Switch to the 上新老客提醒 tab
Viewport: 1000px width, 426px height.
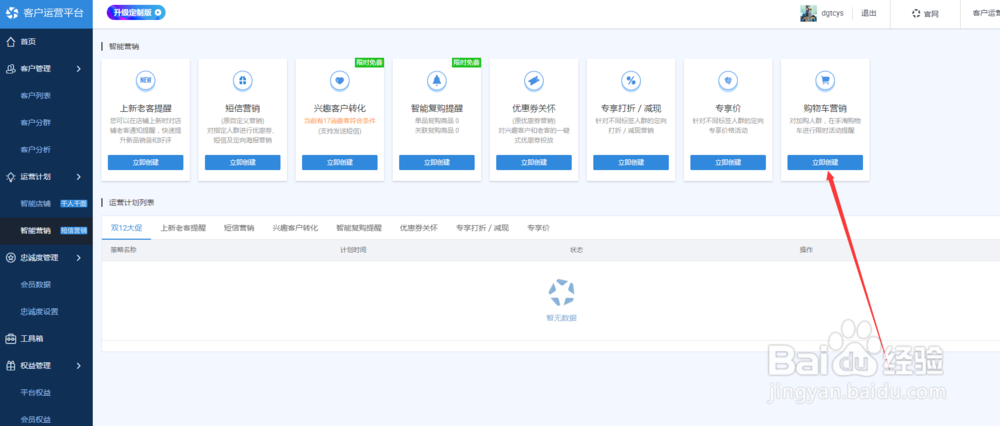click(183, 228)
